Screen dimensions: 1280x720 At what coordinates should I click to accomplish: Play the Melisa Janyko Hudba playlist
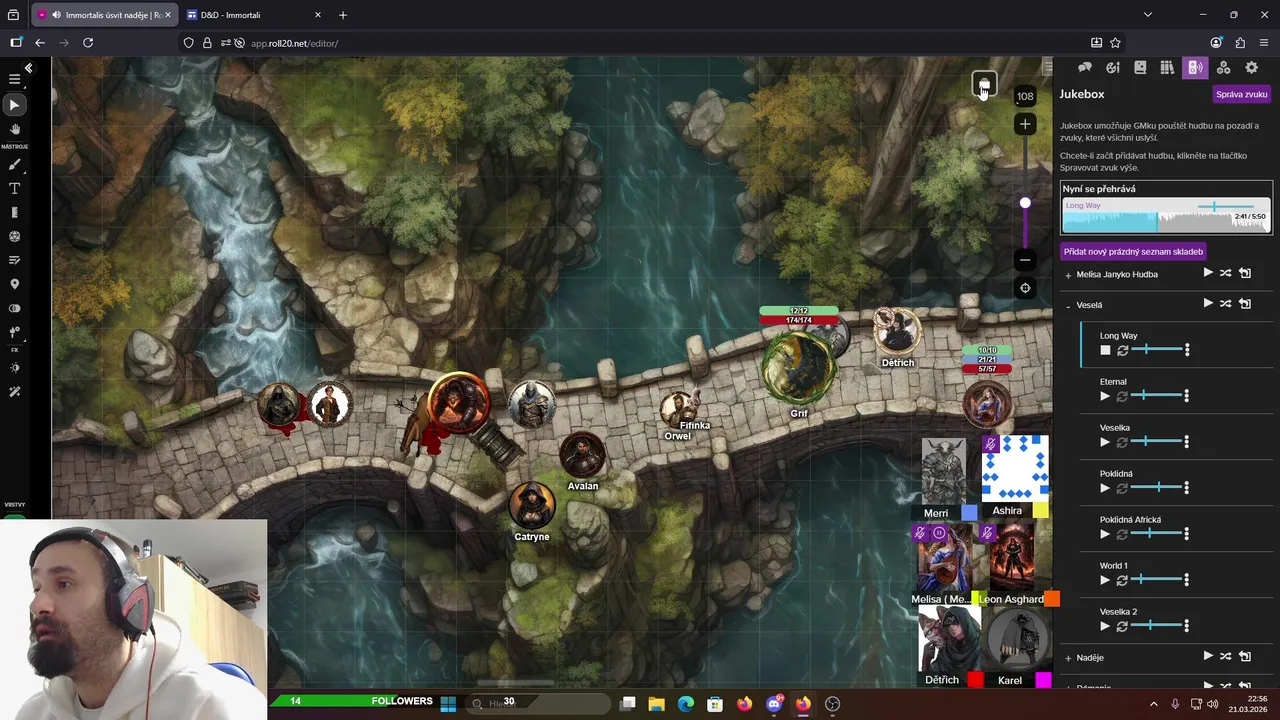1208,273
